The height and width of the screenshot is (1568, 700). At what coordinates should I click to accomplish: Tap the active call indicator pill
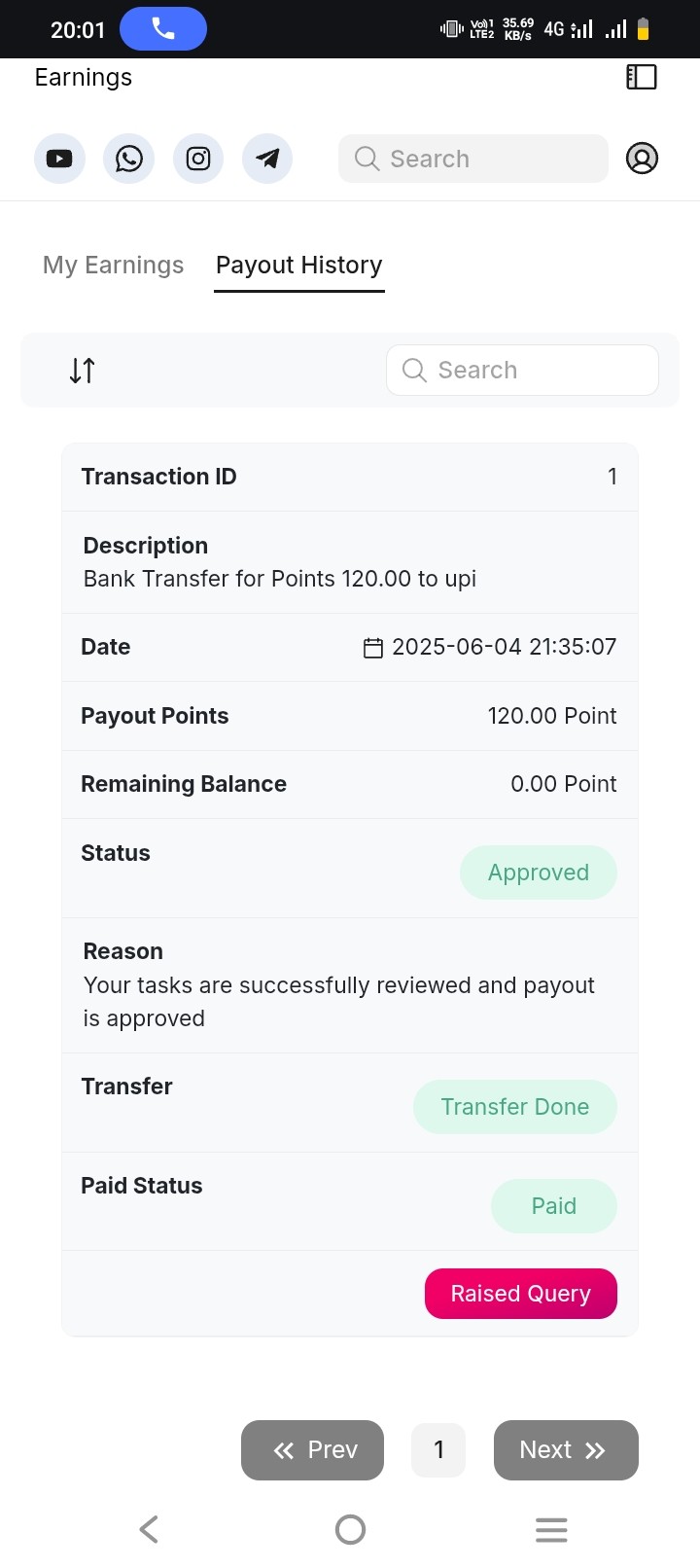click(163, 29)
